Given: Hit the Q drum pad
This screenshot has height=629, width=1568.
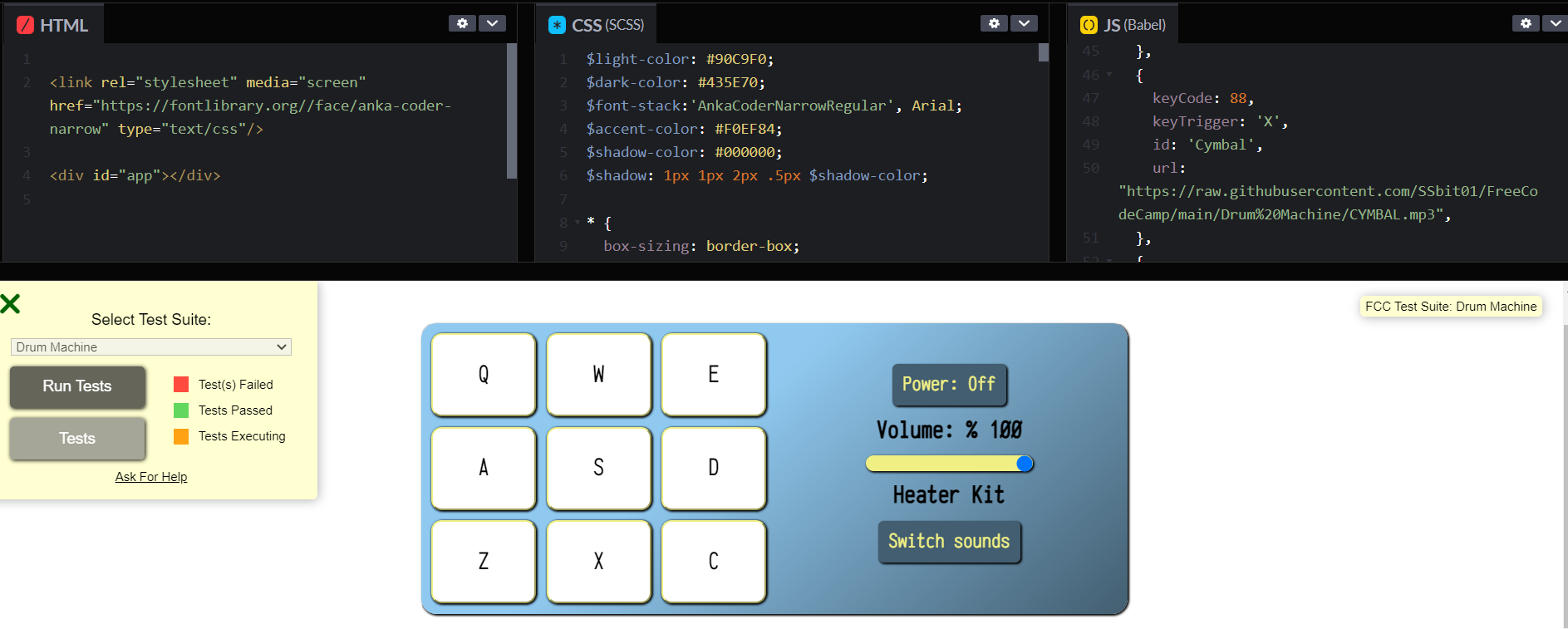Looking at the screenshot, I should [x=484, y=375].
